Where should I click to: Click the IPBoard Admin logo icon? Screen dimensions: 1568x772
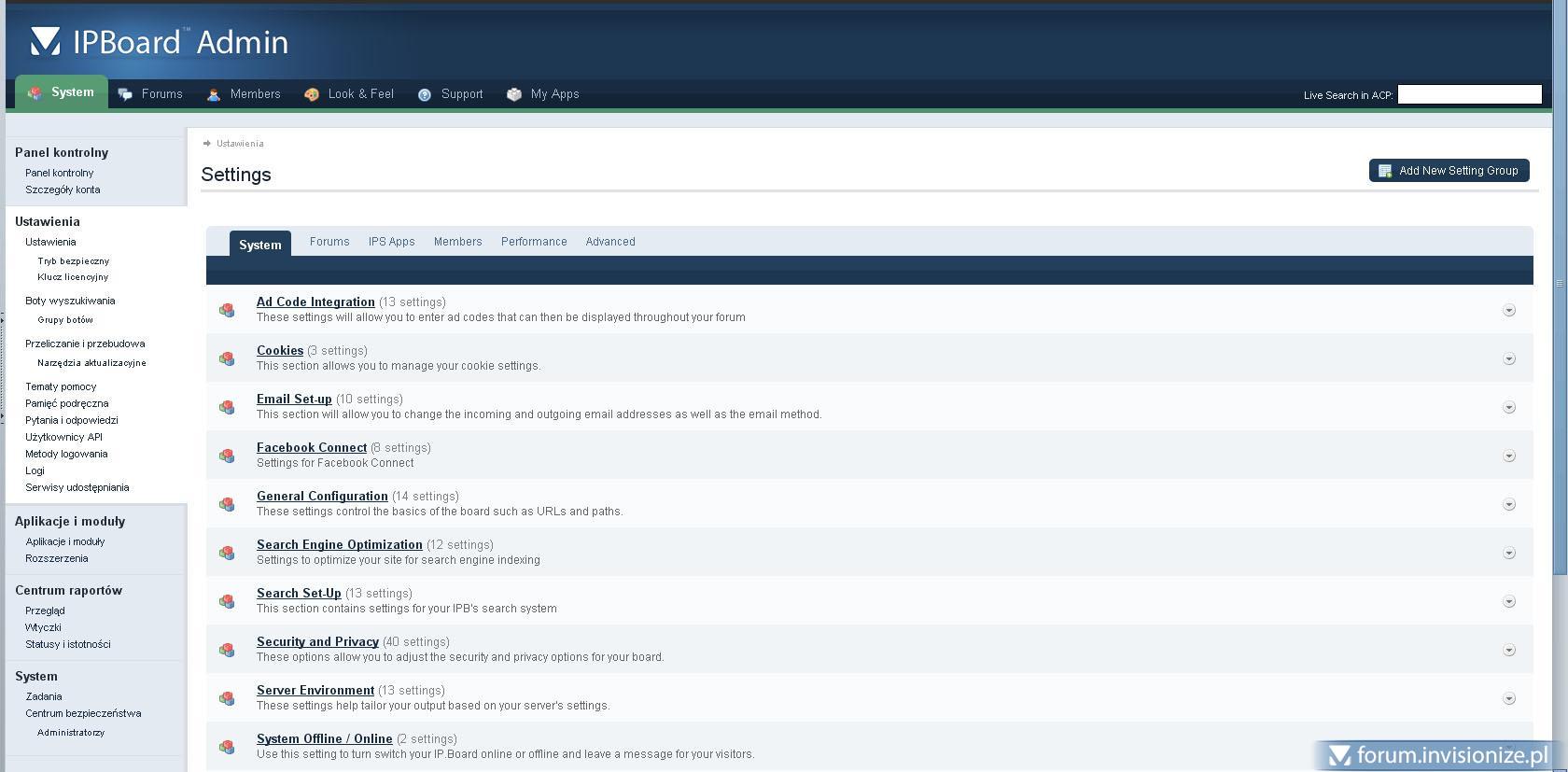[x=45, y=42]
